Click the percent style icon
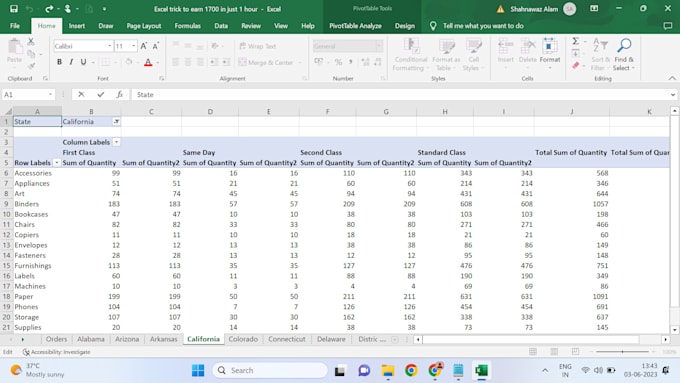 (x=338, y=62)
